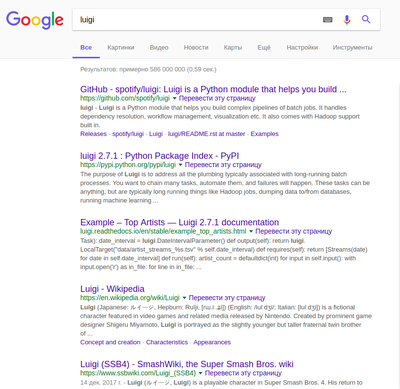400x389 pixels.
Task: Open the Карты tab
Action: (233, 48)
